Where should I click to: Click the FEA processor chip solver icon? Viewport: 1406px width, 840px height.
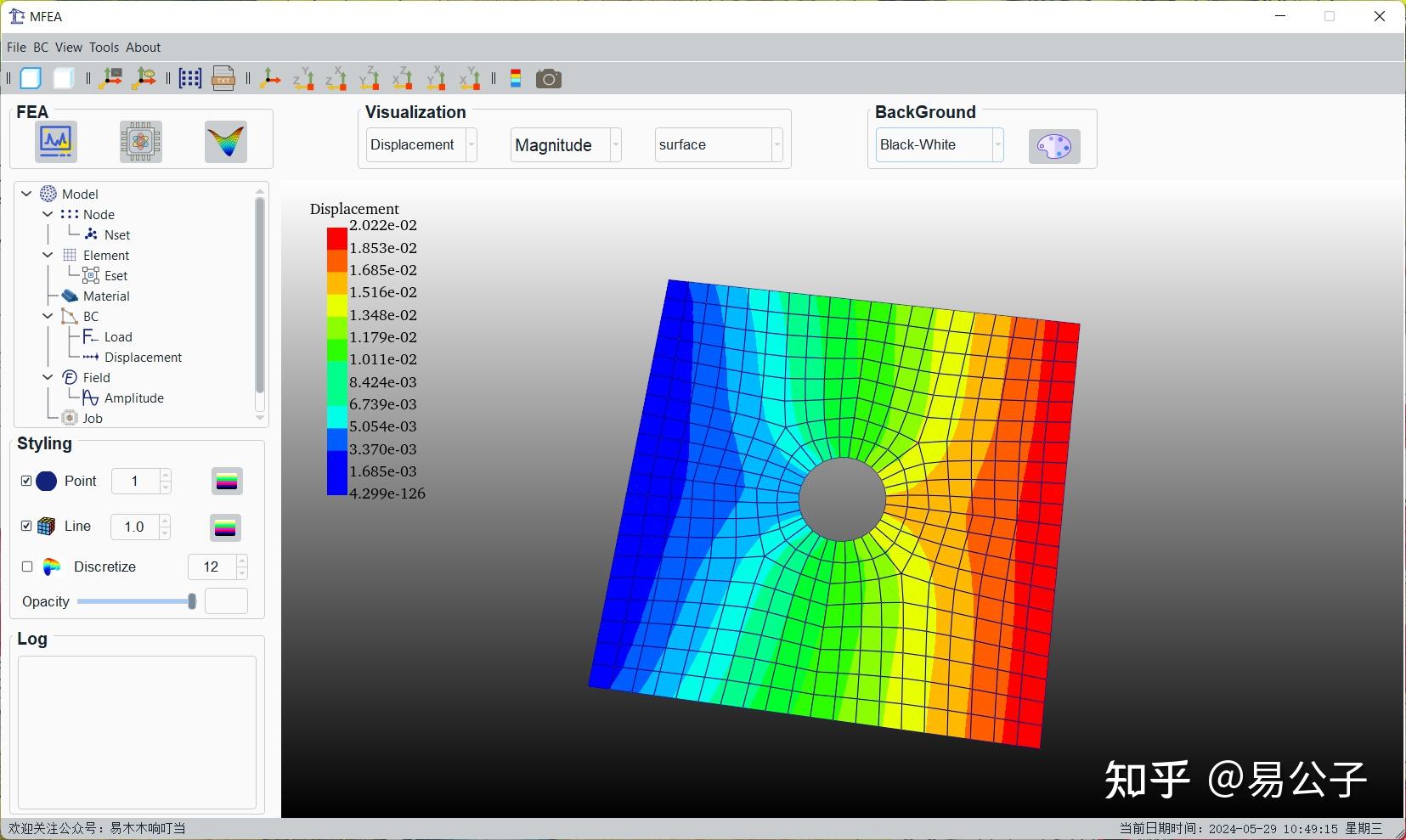[x=141, y=142]
